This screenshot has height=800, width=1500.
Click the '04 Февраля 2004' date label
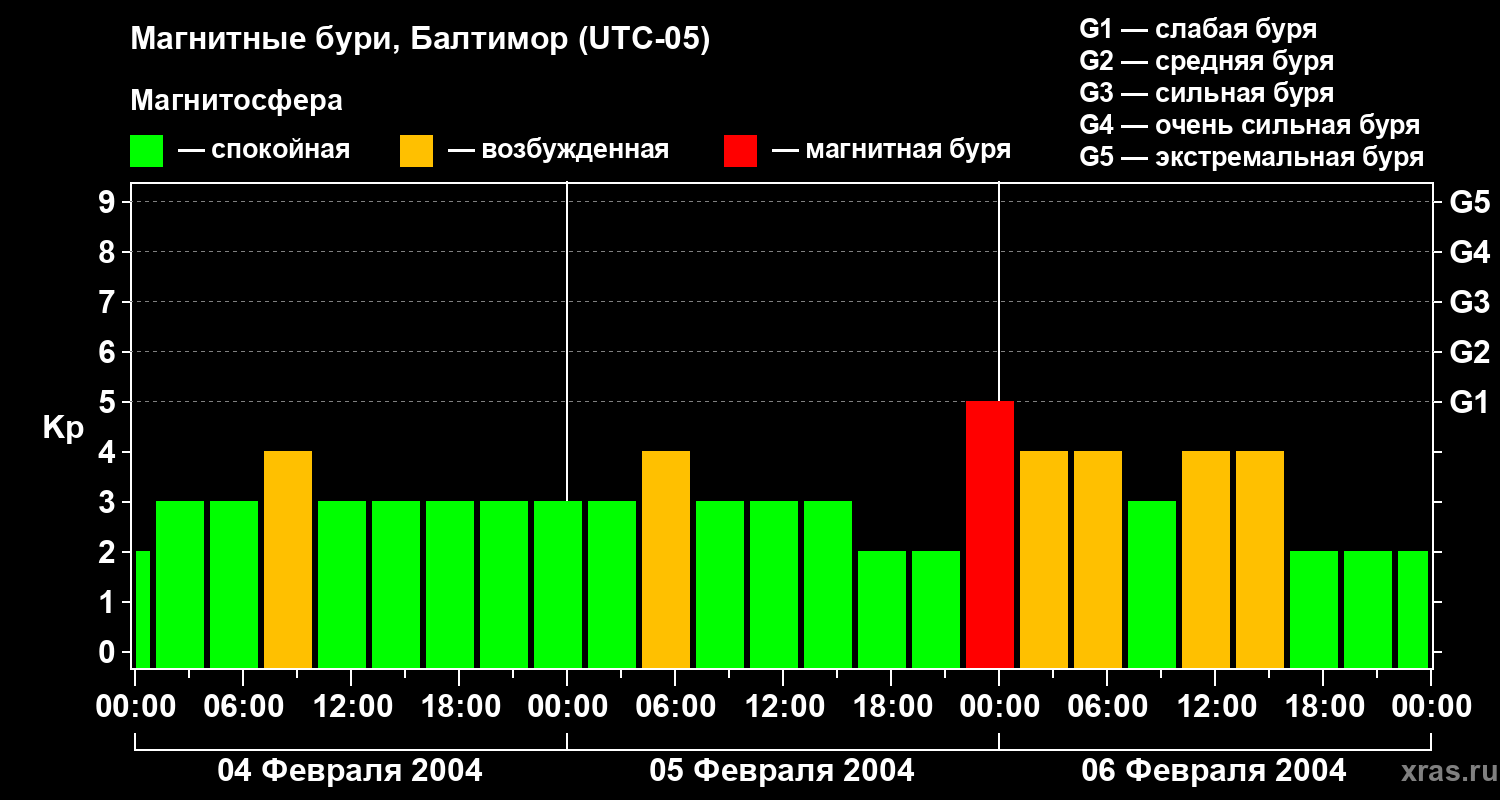click(x=350, y=771)
